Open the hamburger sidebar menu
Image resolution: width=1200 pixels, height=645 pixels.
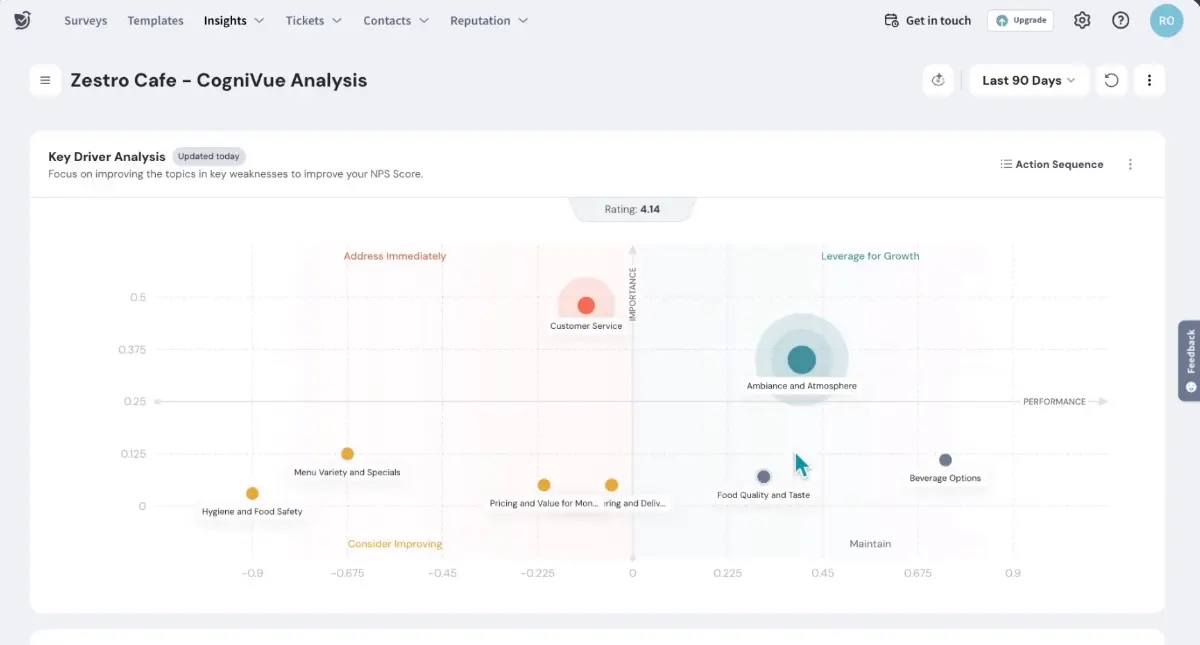click(45, 80)
